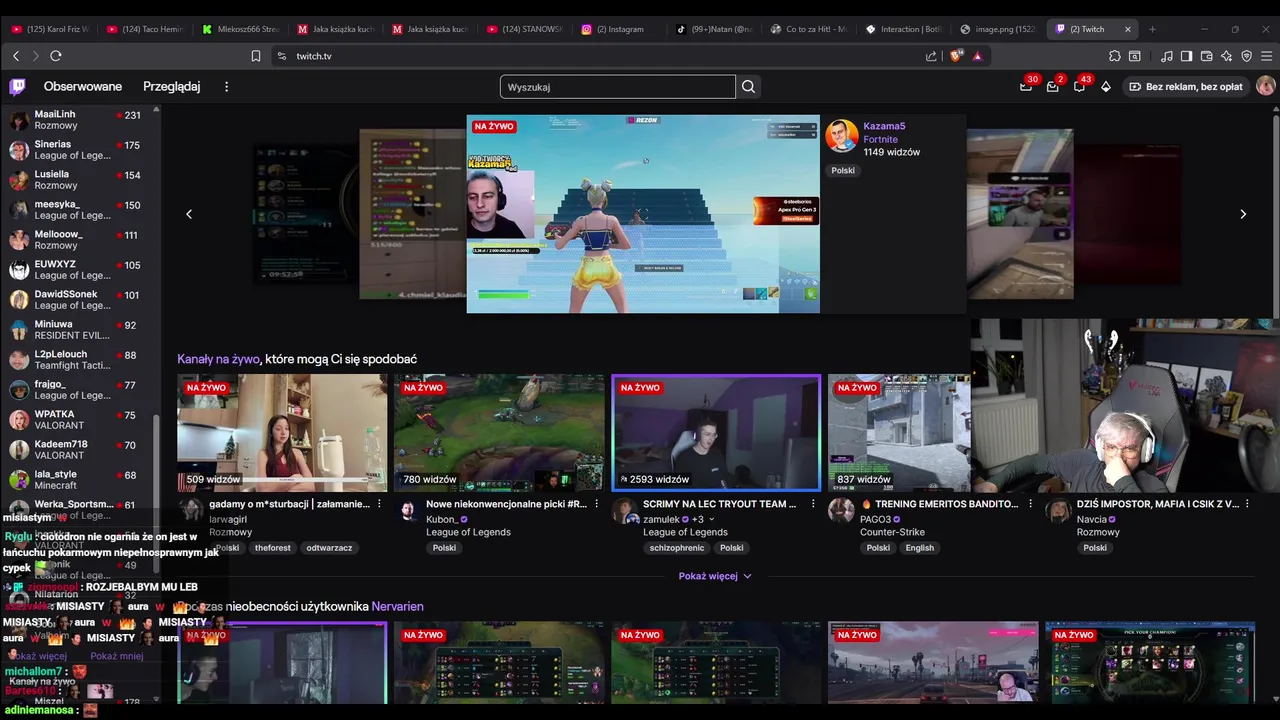Open Brave Rewards triangle icon
The height and width of the screenshot is (720, 1280).
click(x=977, y=56)
